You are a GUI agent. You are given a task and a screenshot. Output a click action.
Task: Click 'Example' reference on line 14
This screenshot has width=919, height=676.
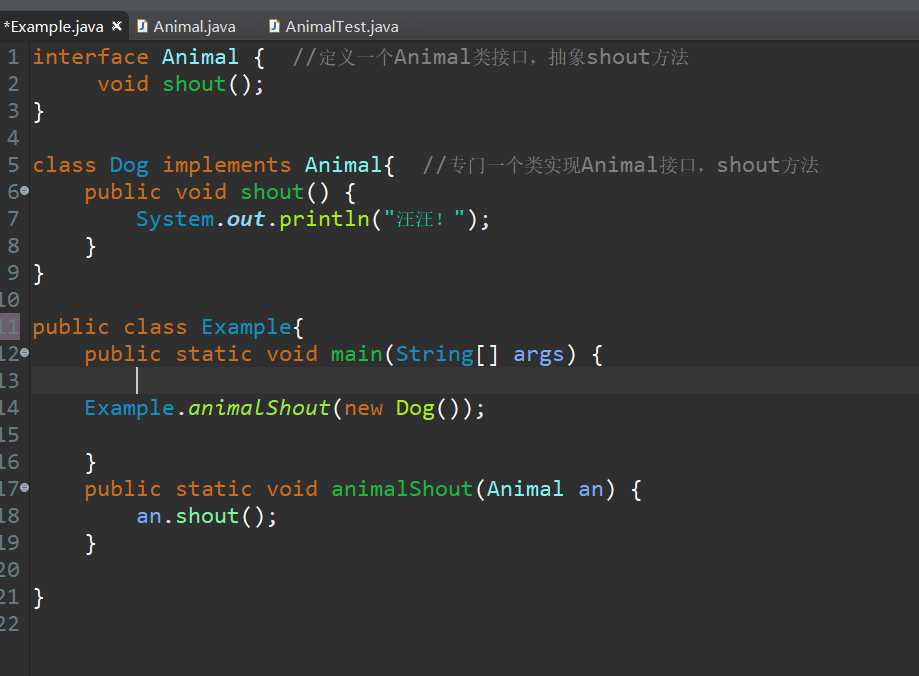coord(130,408)
